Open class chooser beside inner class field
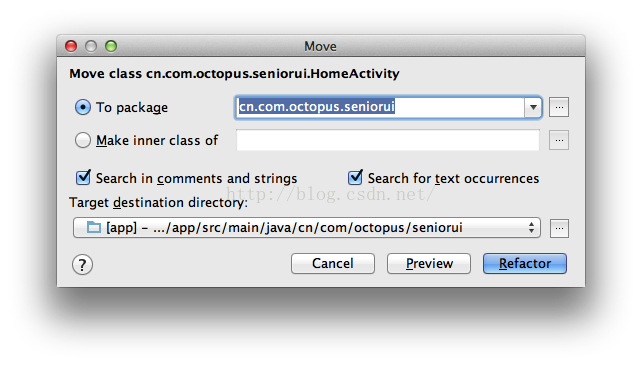Screen dimensions: 642x366 point(559,140)
